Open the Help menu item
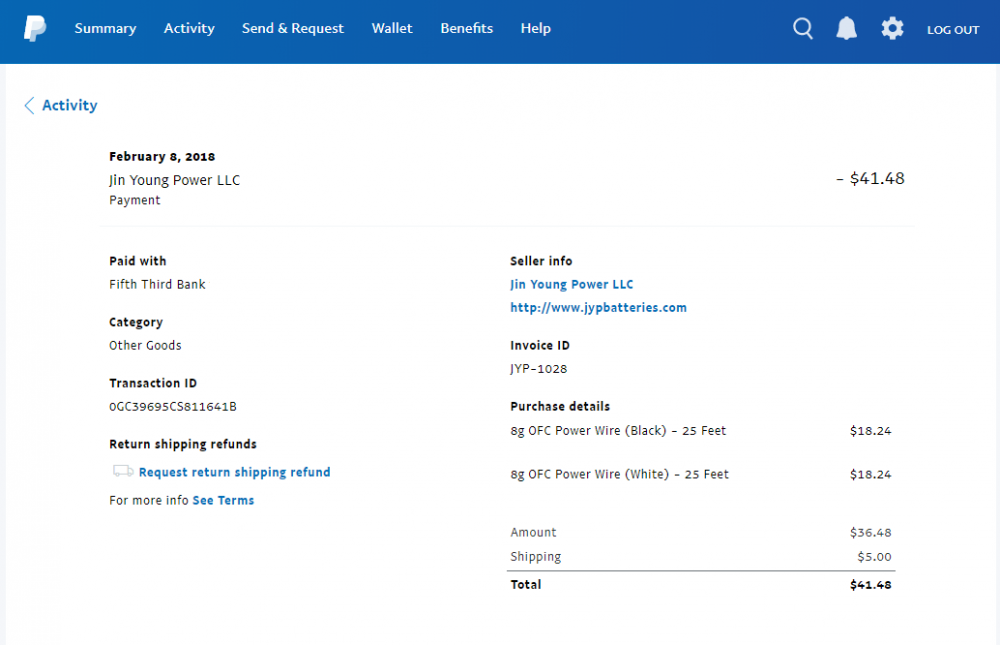 coord(536,29)
